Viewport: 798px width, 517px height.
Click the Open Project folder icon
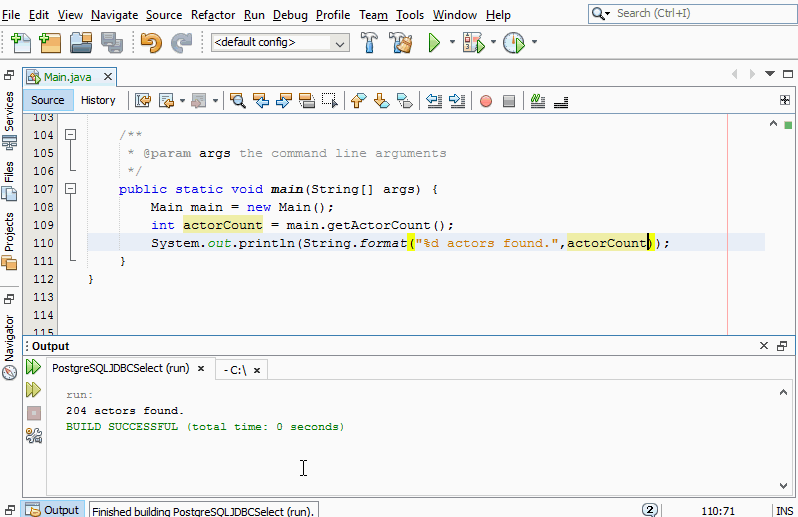(81, 43)
